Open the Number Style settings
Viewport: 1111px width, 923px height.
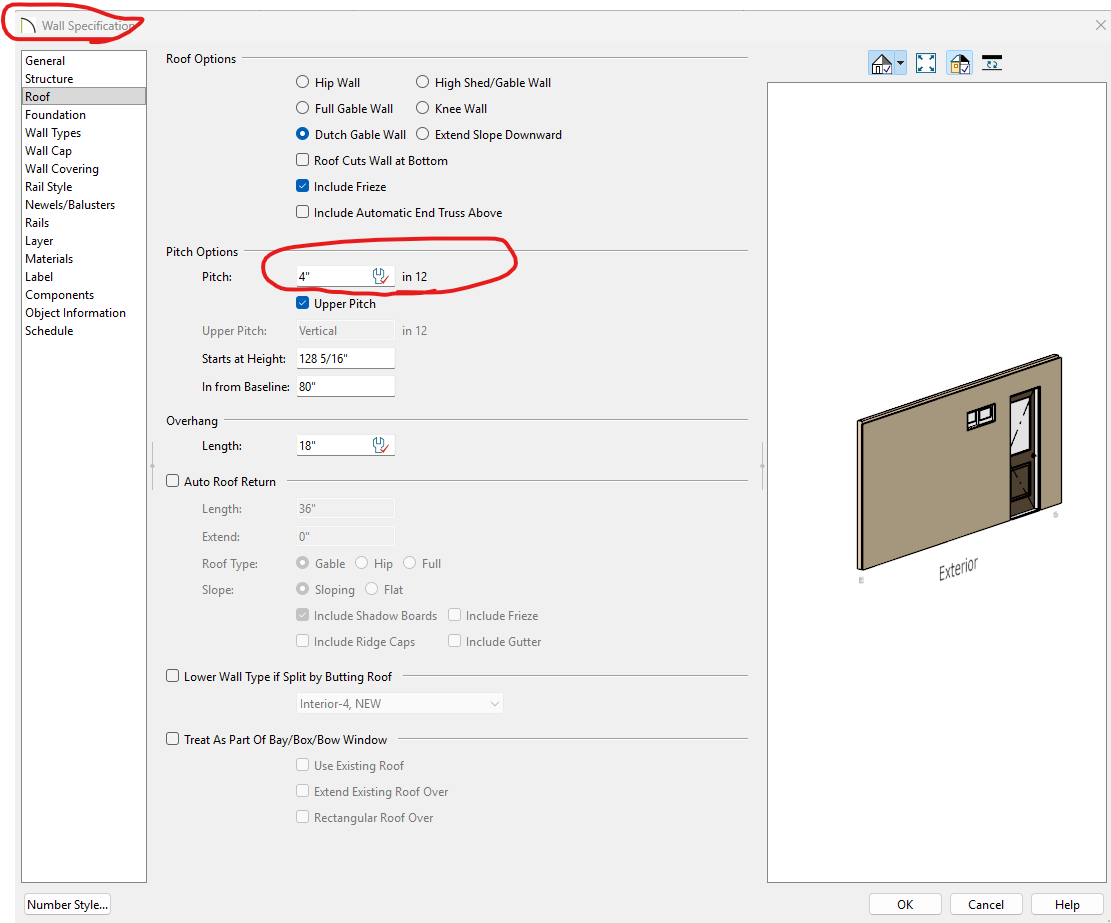coord(68,905)
